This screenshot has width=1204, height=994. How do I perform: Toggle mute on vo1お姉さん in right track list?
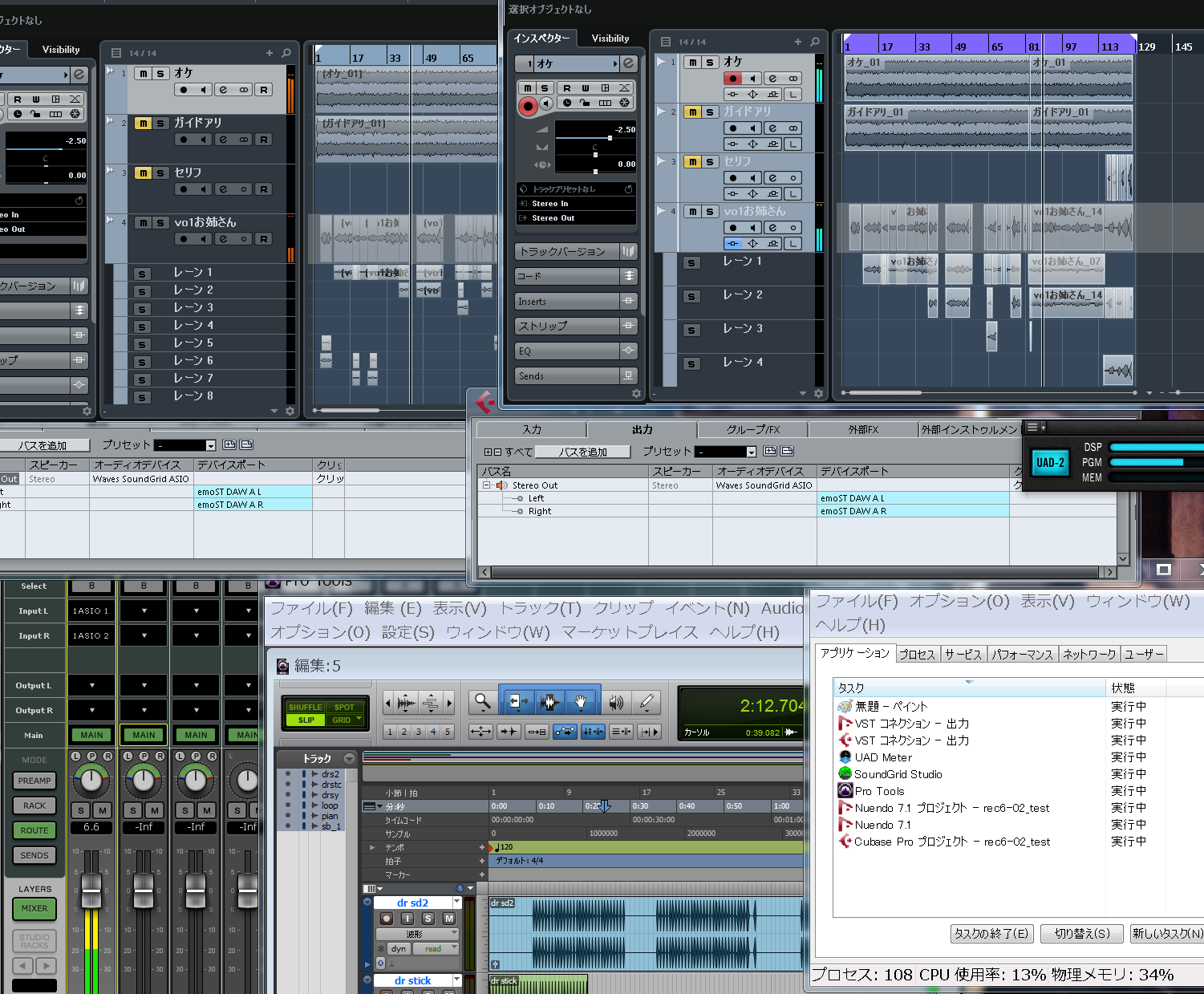692,212
